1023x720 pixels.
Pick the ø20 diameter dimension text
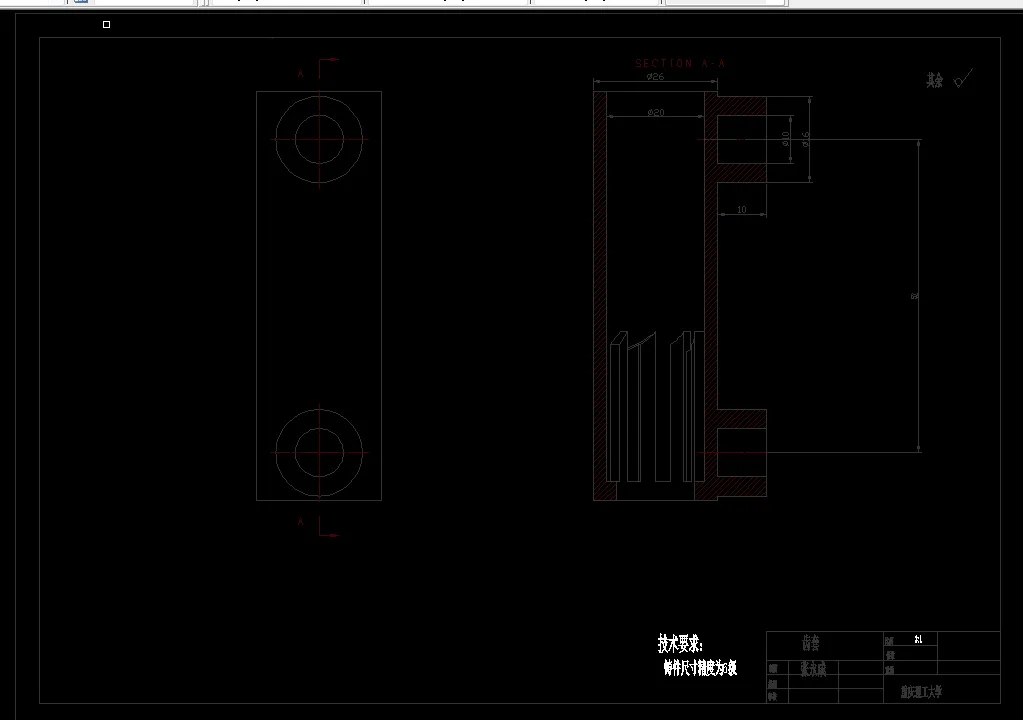[656, 112]
